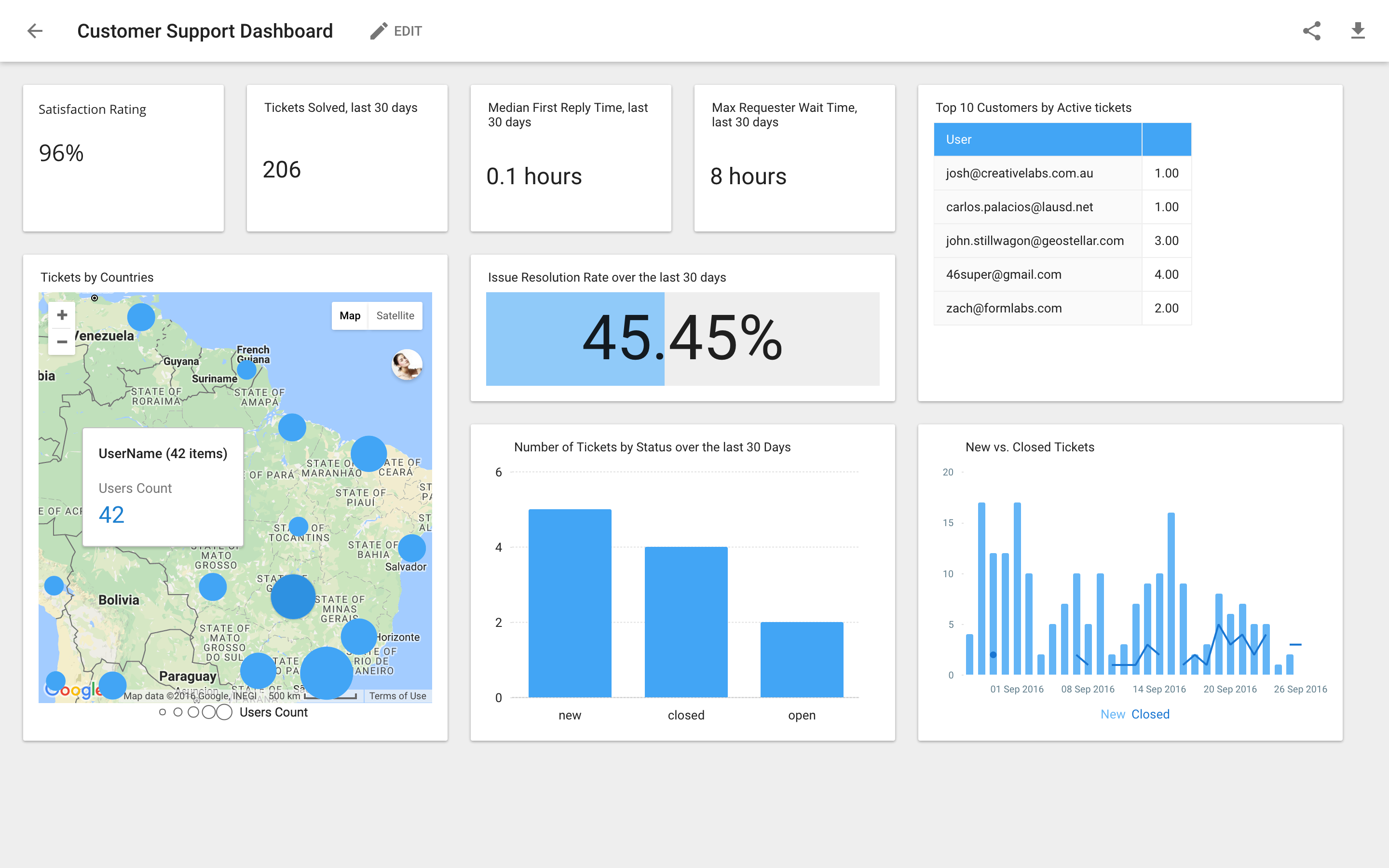Click the 206 tickets solved value
The image size is (1389, 868).
click(x=281, y=169)
